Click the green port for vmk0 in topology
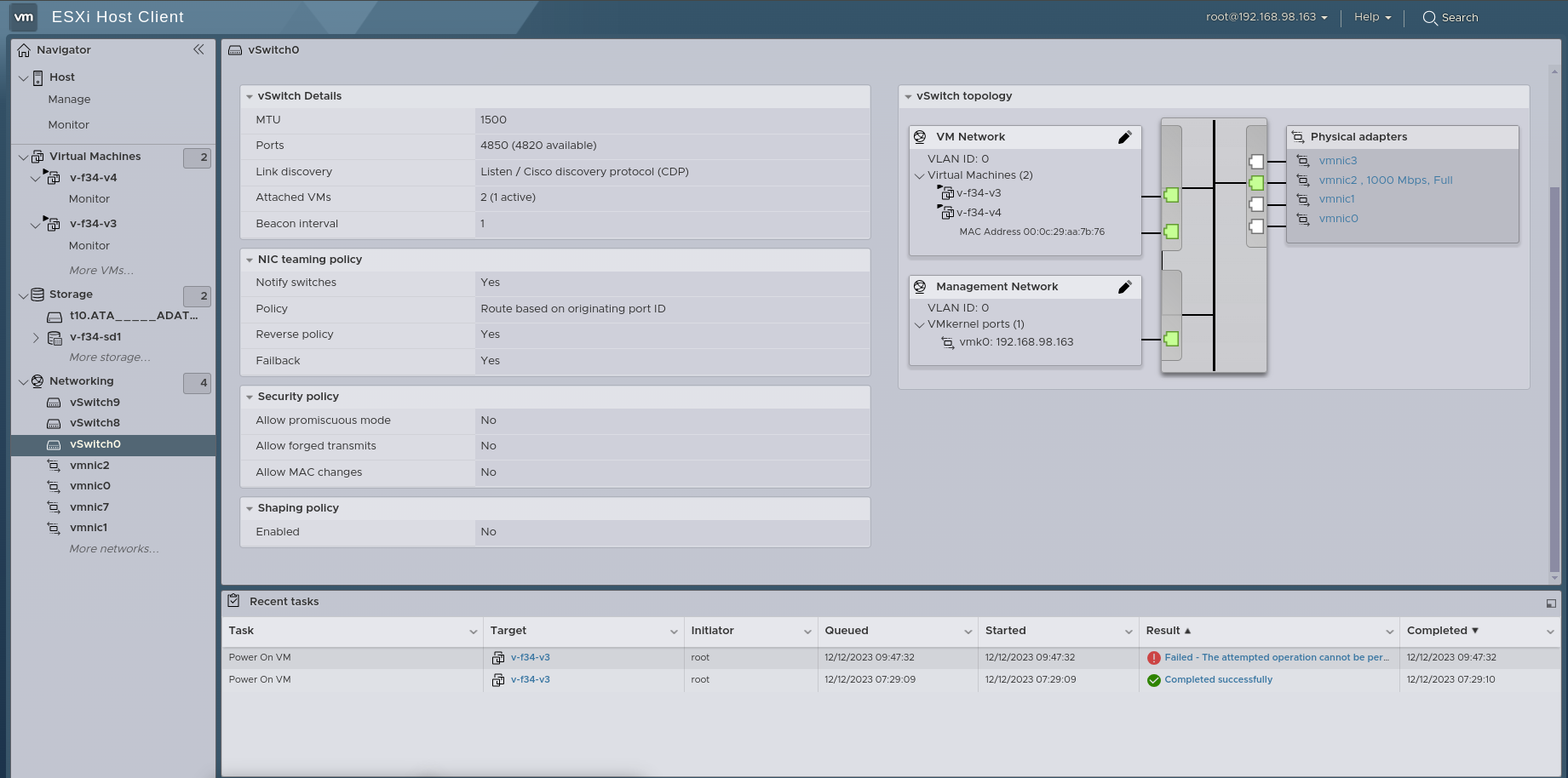Viewport: 1568px width, 778px height. pyautogui.click(x=1171, y=339)
